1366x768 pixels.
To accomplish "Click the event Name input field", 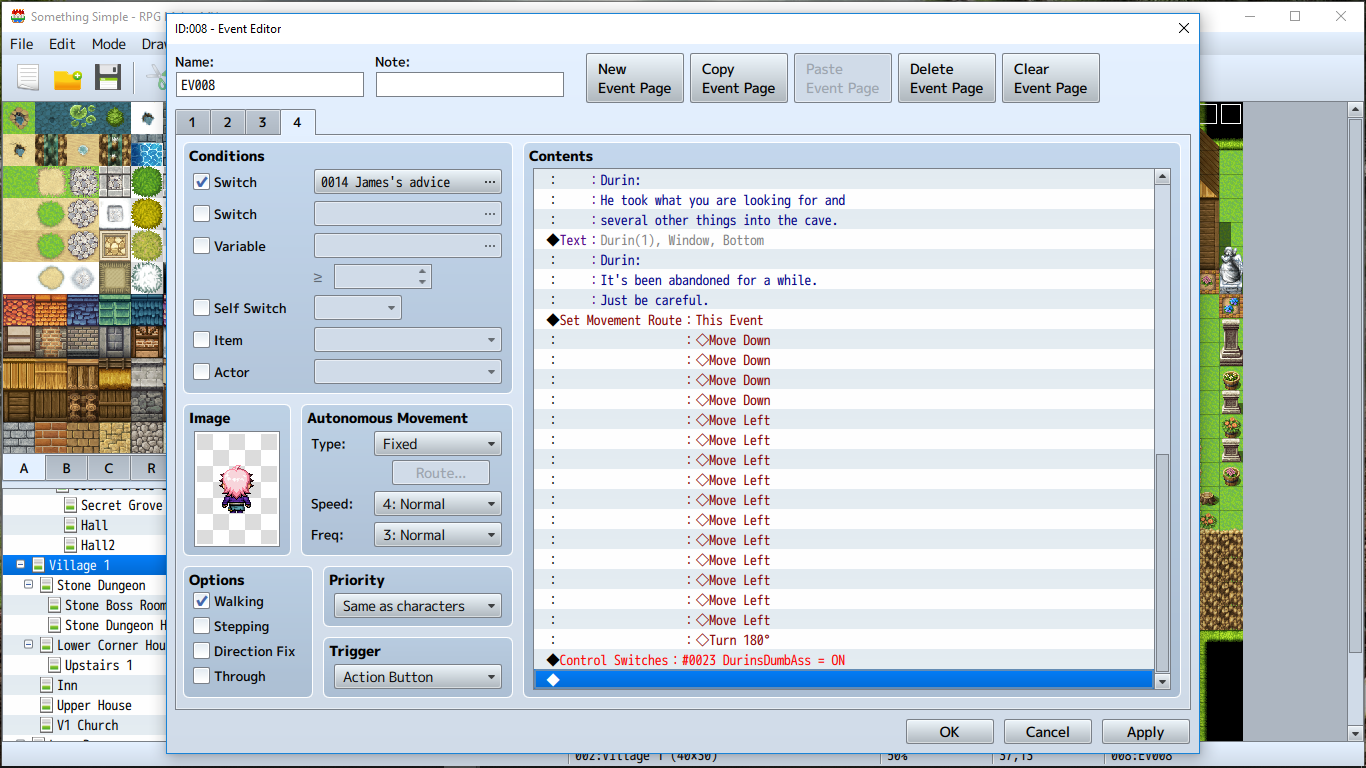I will pos(270,85).
